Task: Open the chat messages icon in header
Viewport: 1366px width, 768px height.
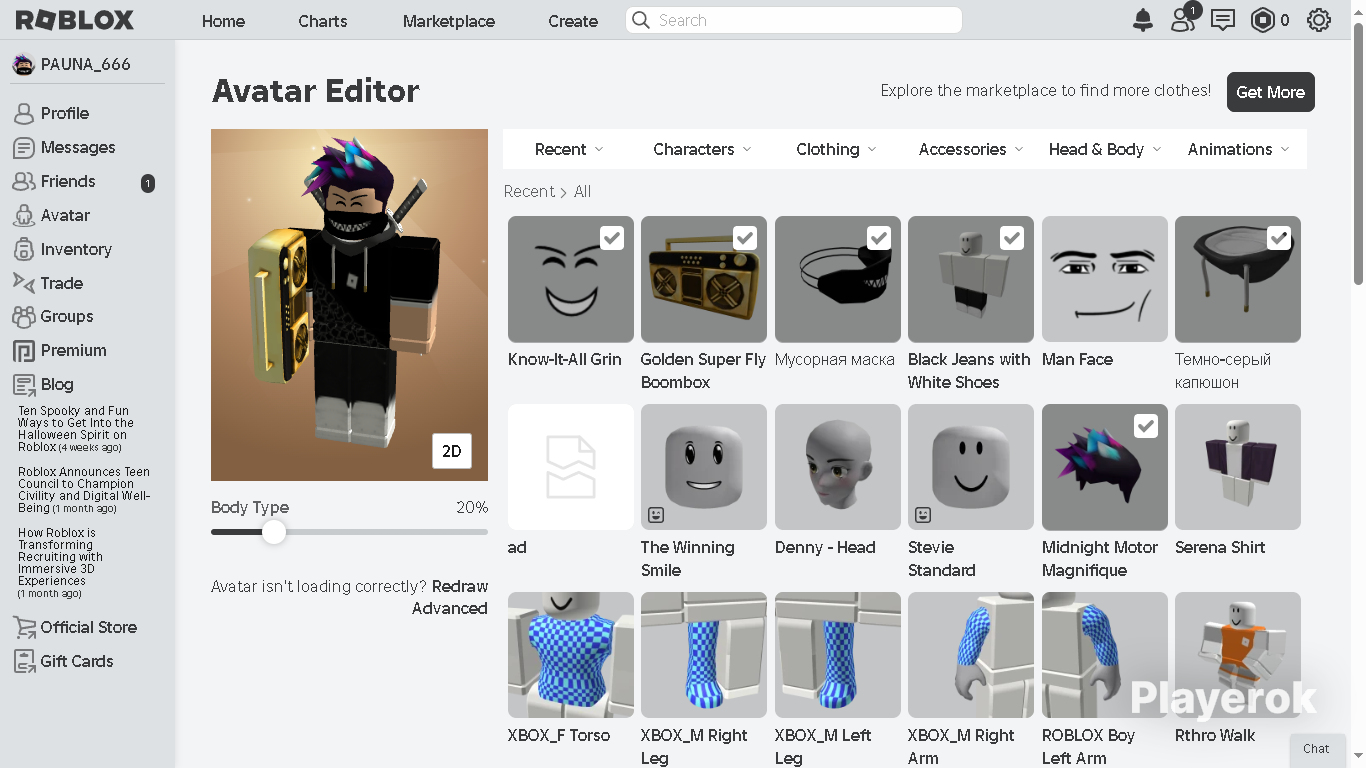Action: click(x=1223, y=20)
